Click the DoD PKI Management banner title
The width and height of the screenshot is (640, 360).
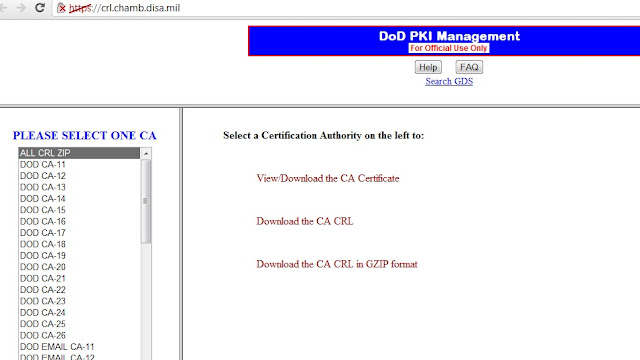449,36
